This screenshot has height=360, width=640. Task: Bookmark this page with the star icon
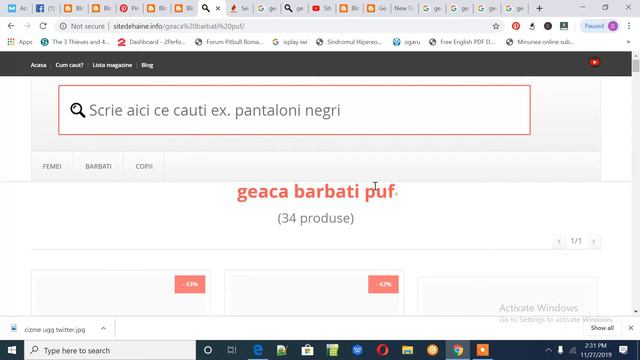point(496,26)
